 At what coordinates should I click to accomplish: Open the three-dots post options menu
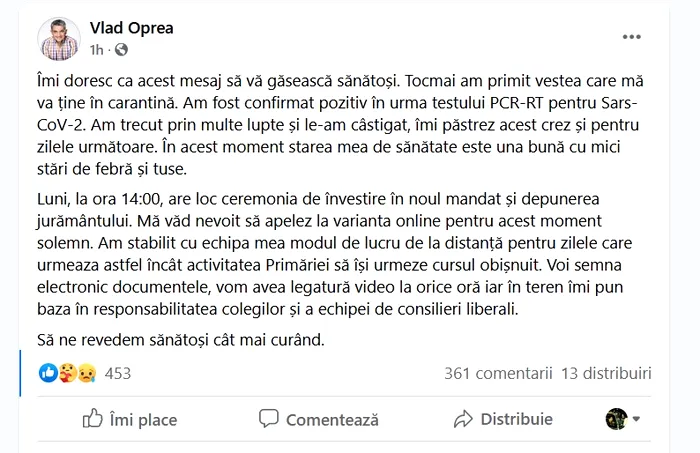[x=631, y=37]
